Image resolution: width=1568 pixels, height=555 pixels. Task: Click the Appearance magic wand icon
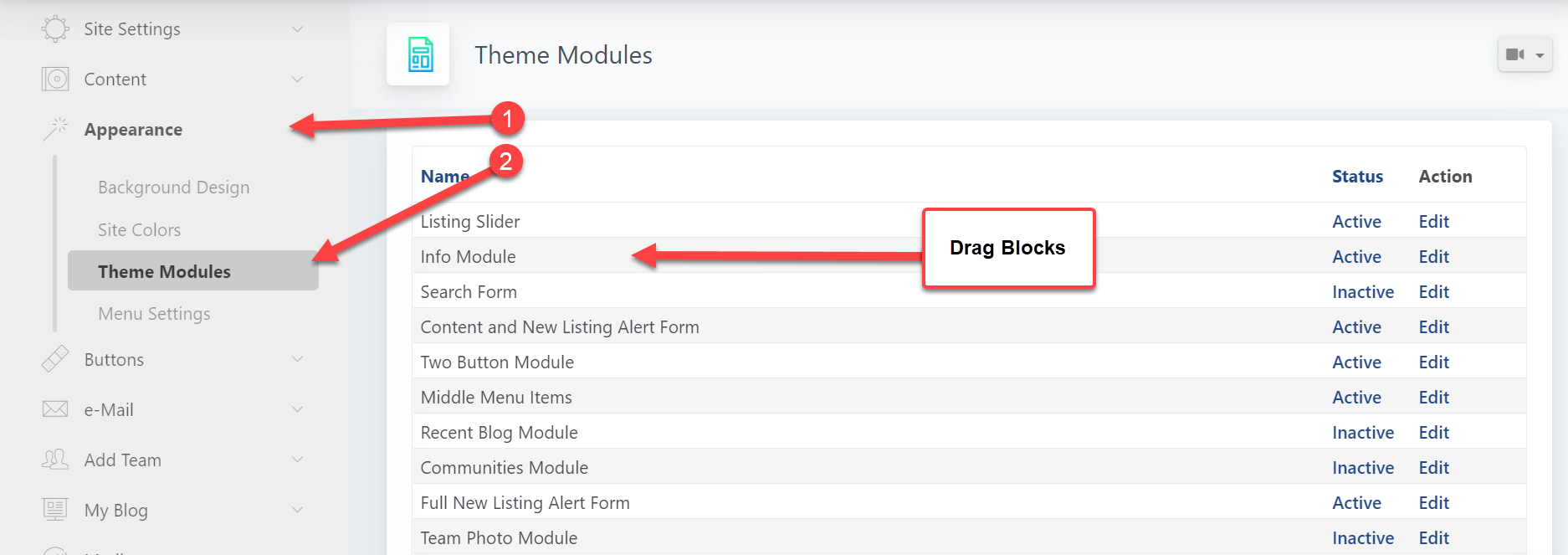55,129
